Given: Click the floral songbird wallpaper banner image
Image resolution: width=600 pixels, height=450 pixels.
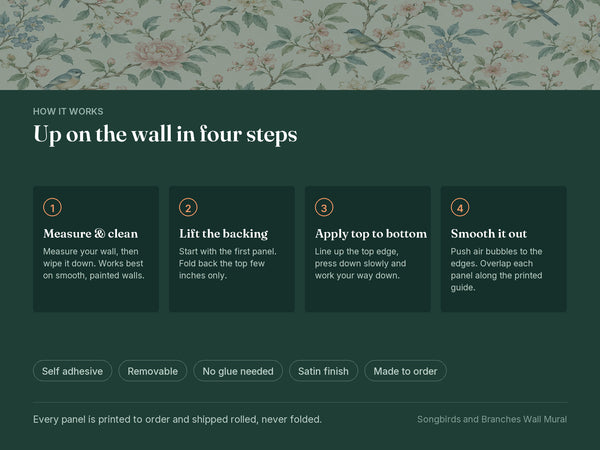Looking at the screenshot, I should [x=300, y=45].
